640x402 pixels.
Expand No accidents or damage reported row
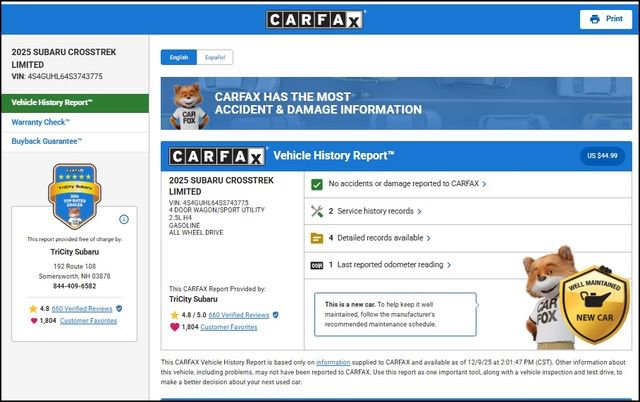point(407,184)
